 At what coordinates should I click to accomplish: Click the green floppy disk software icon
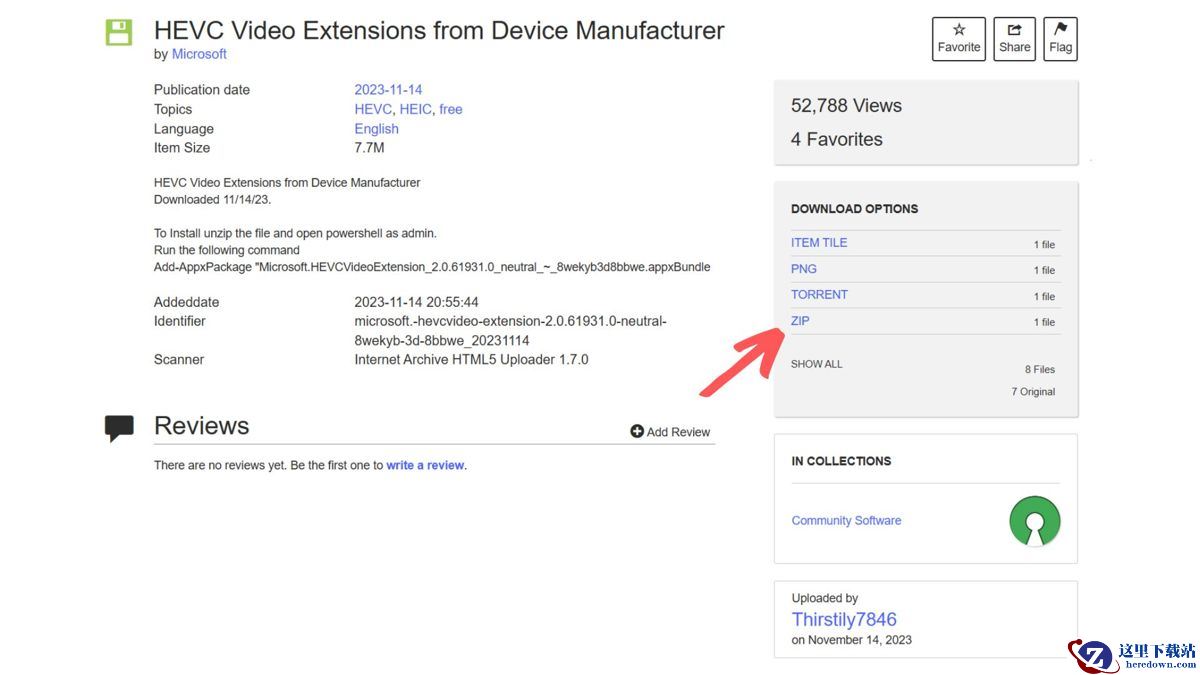pos(119,32)
